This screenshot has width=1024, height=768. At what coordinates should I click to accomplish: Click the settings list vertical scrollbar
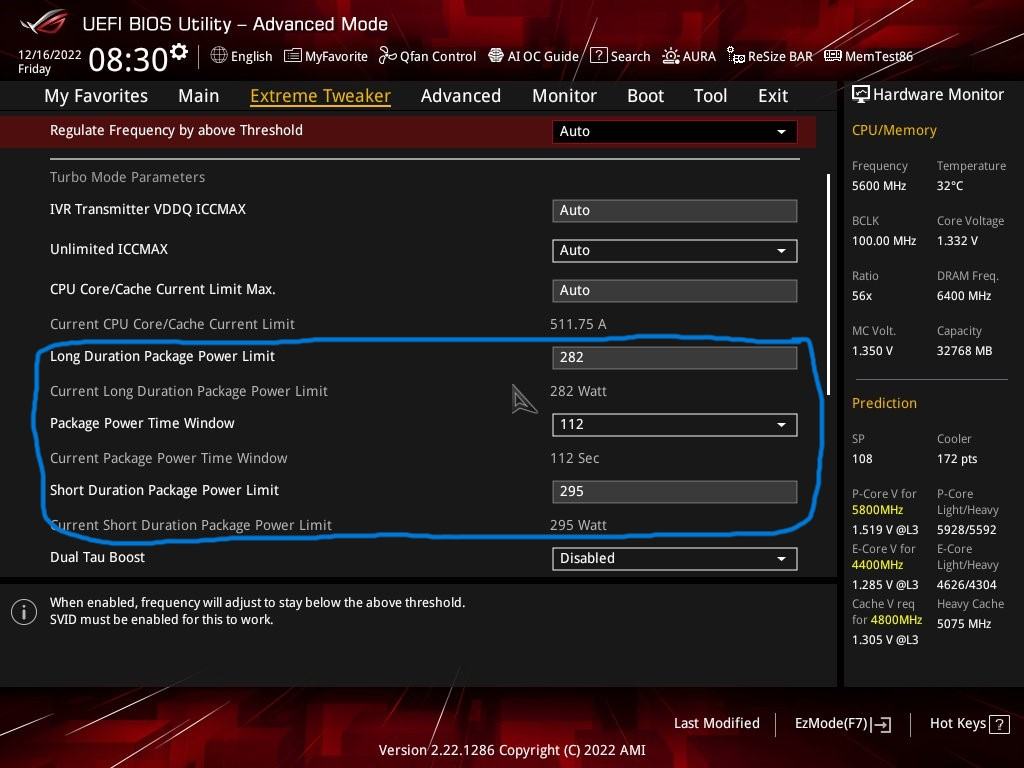click(828, 284)
